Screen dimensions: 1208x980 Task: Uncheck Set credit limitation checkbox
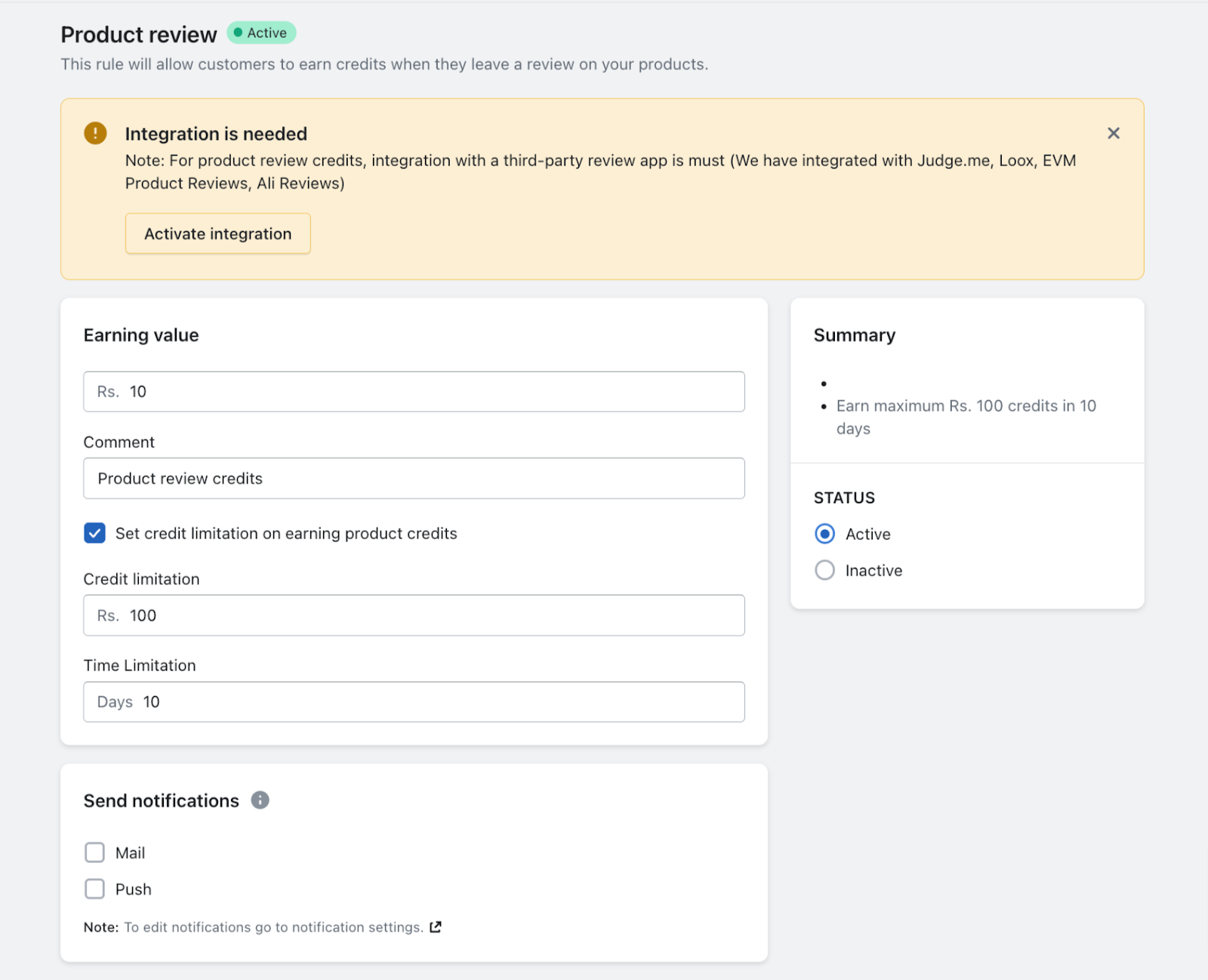click(94, 534)
